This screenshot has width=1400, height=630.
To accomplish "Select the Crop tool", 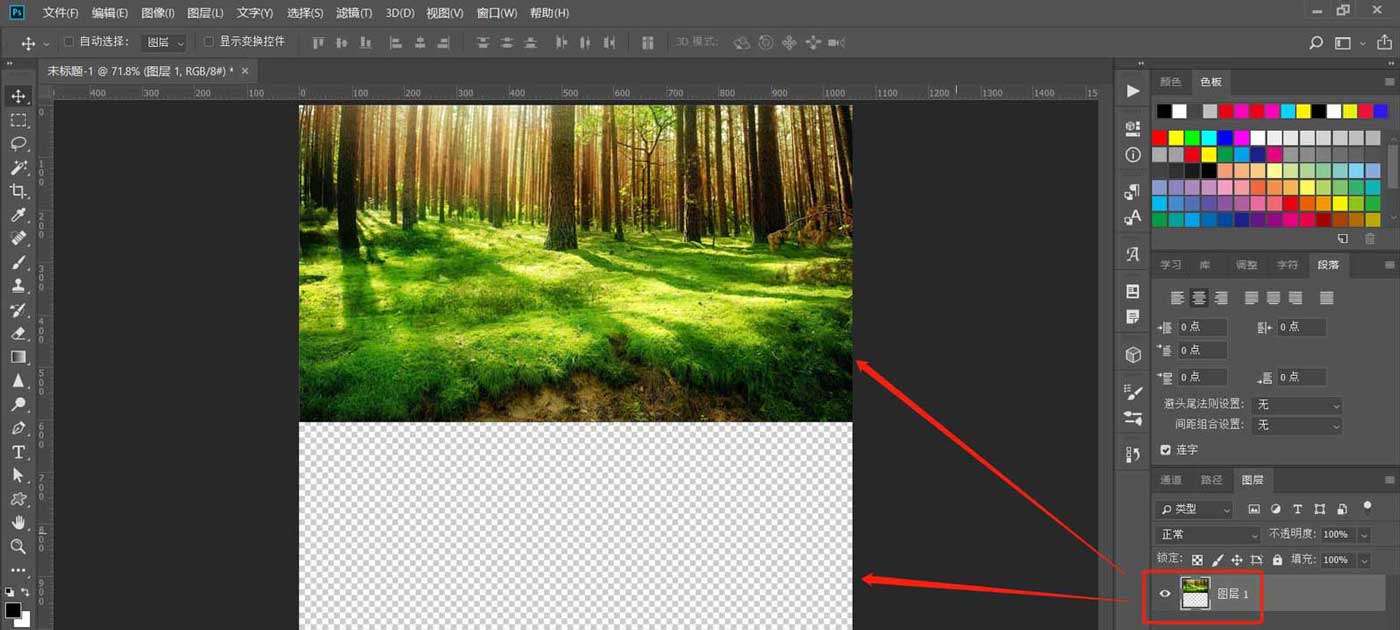I will coord(18,191).
